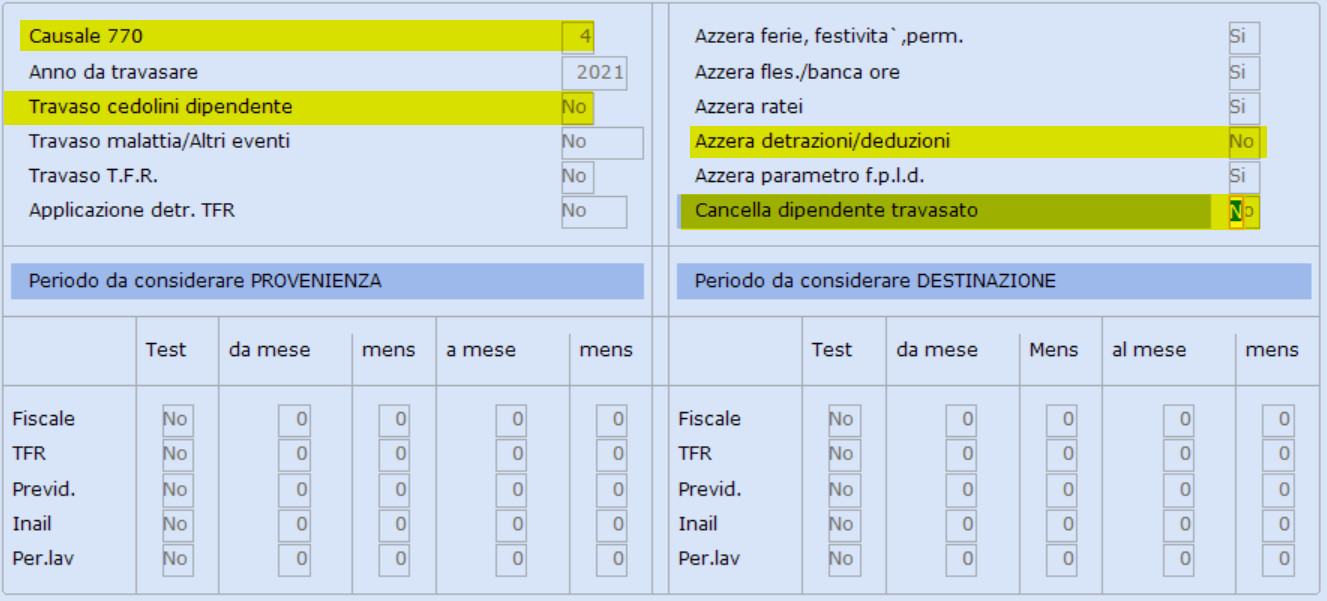The height and width of the screenshot is (601, 1327).
Task: Click the Causale 770 value field
Action: coord(578,37)
